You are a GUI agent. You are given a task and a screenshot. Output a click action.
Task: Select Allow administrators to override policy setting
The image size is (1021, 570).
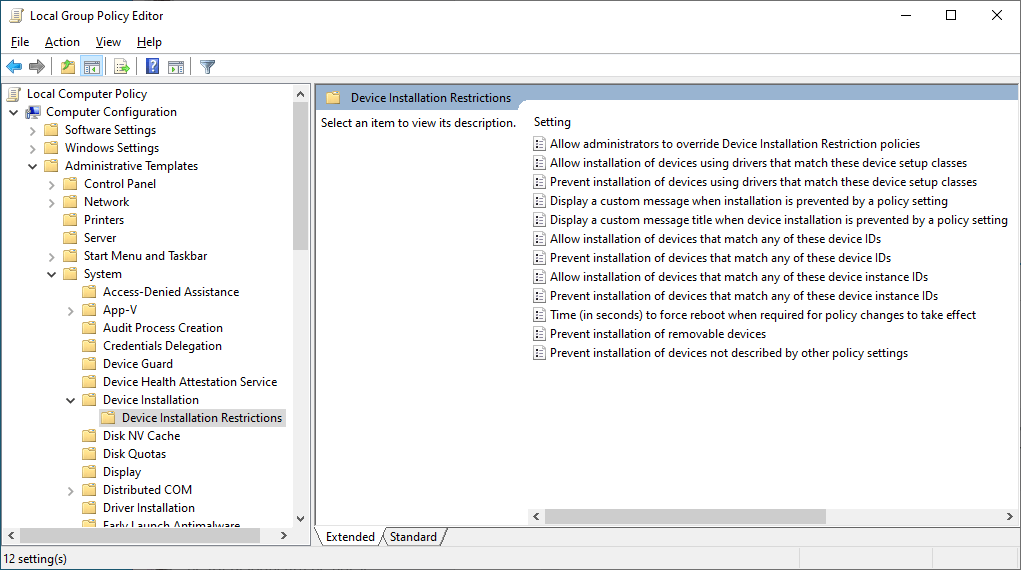pos(734,144)
